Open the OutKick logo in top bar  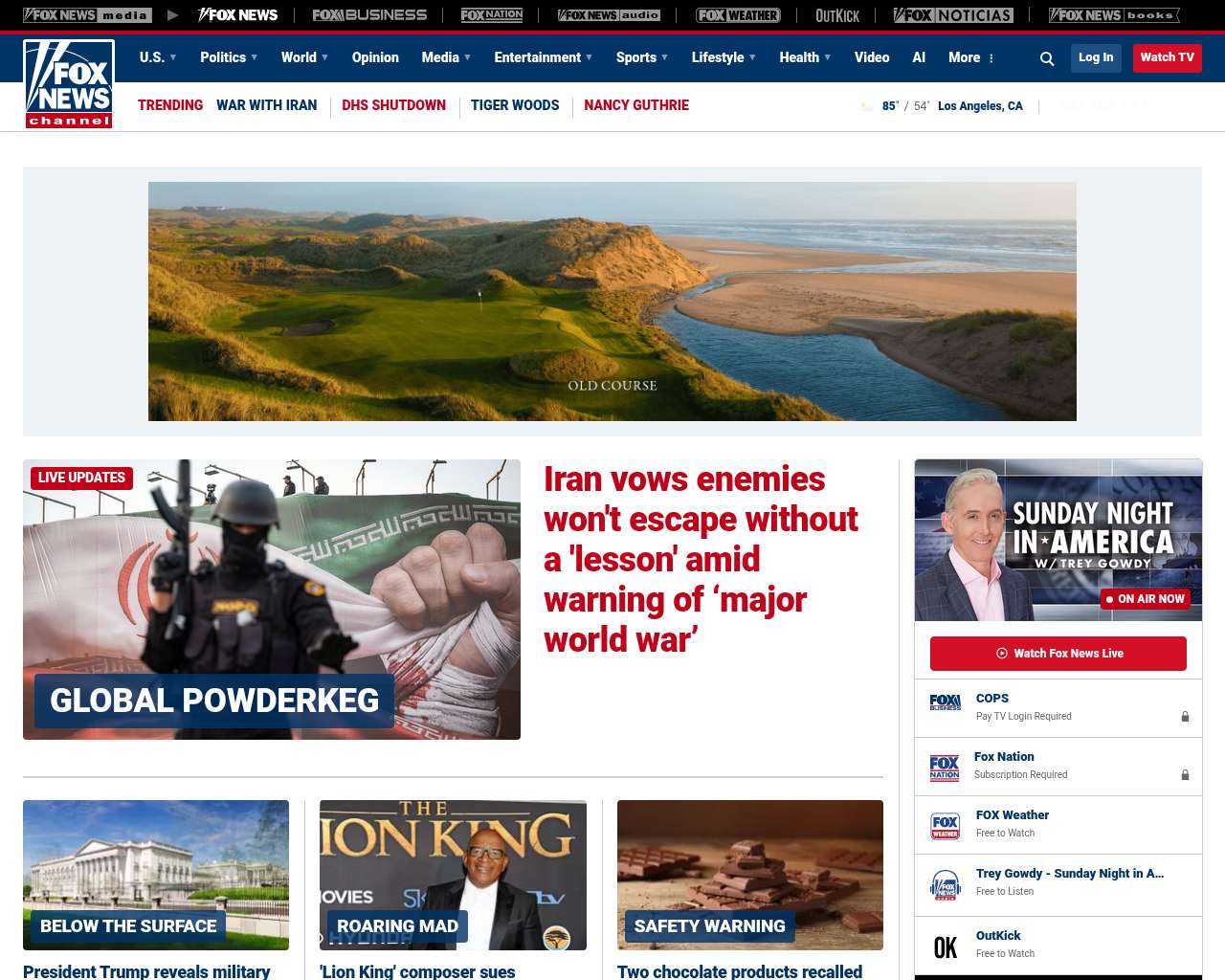[837, 15]
